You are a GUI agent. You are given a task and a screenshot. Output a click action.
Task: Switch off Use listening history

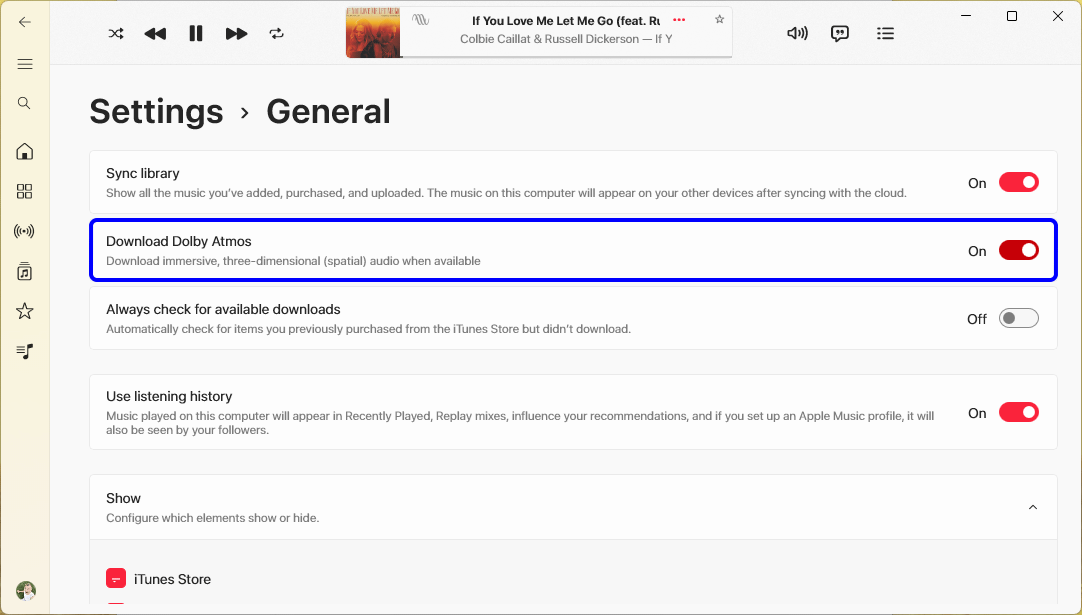pyautogui.click(x=1018, y=412)
